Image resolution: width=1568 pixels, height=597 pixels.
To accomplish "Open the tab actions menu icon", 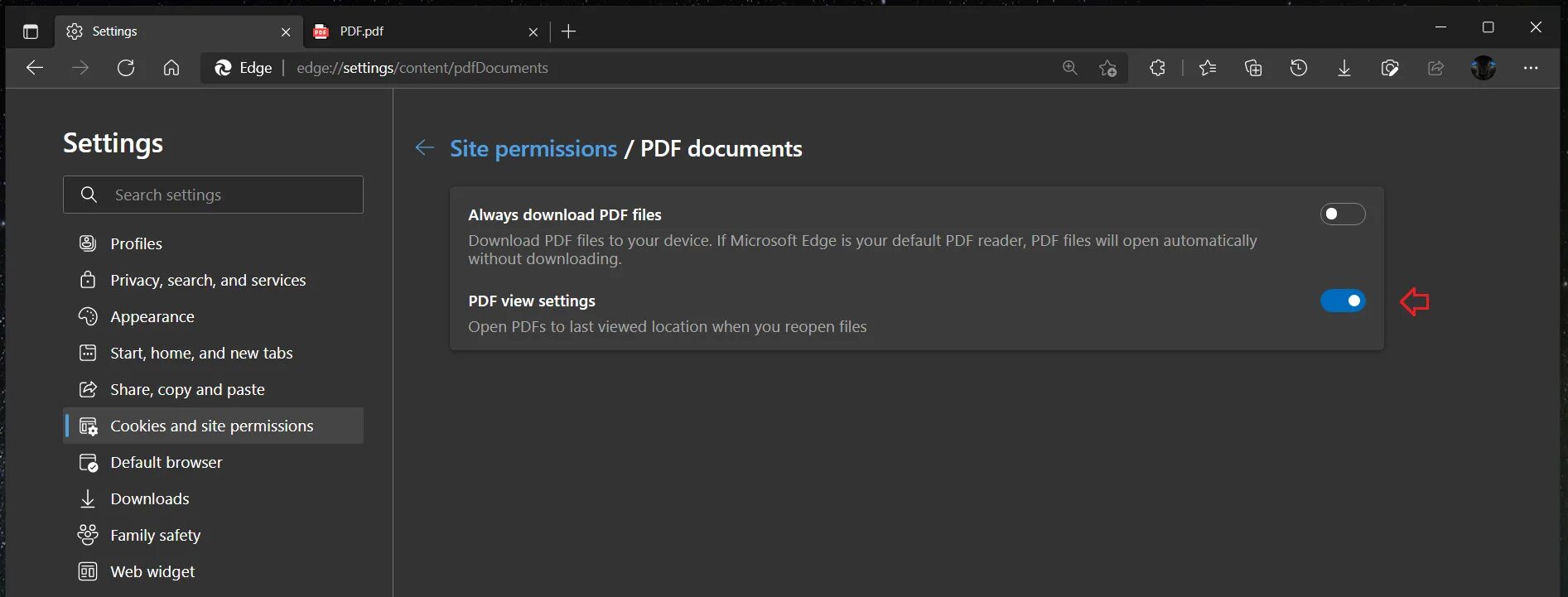I will point(31,31).
